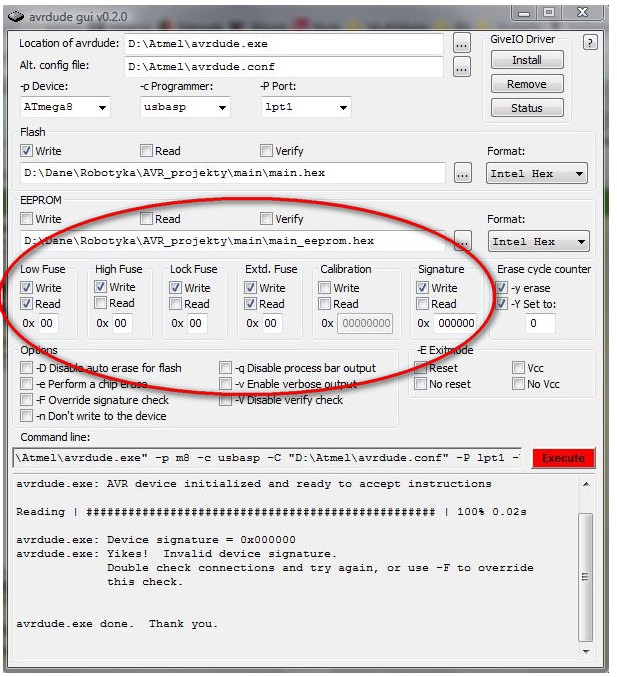Enable Calibration Write checkbox
Screen dimensions: 617x677
pos(324,288)
